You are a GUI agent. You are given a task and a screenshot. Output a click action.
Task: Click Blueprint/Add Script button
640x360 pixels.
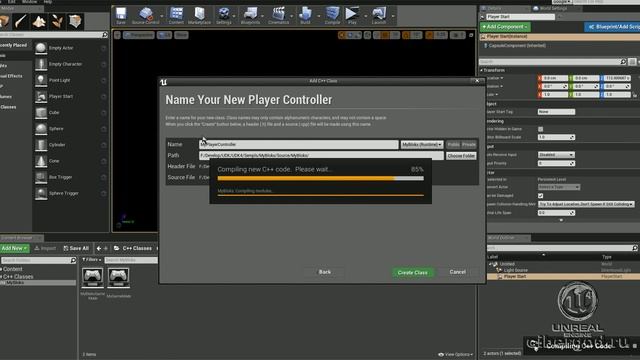coord(613,27)
